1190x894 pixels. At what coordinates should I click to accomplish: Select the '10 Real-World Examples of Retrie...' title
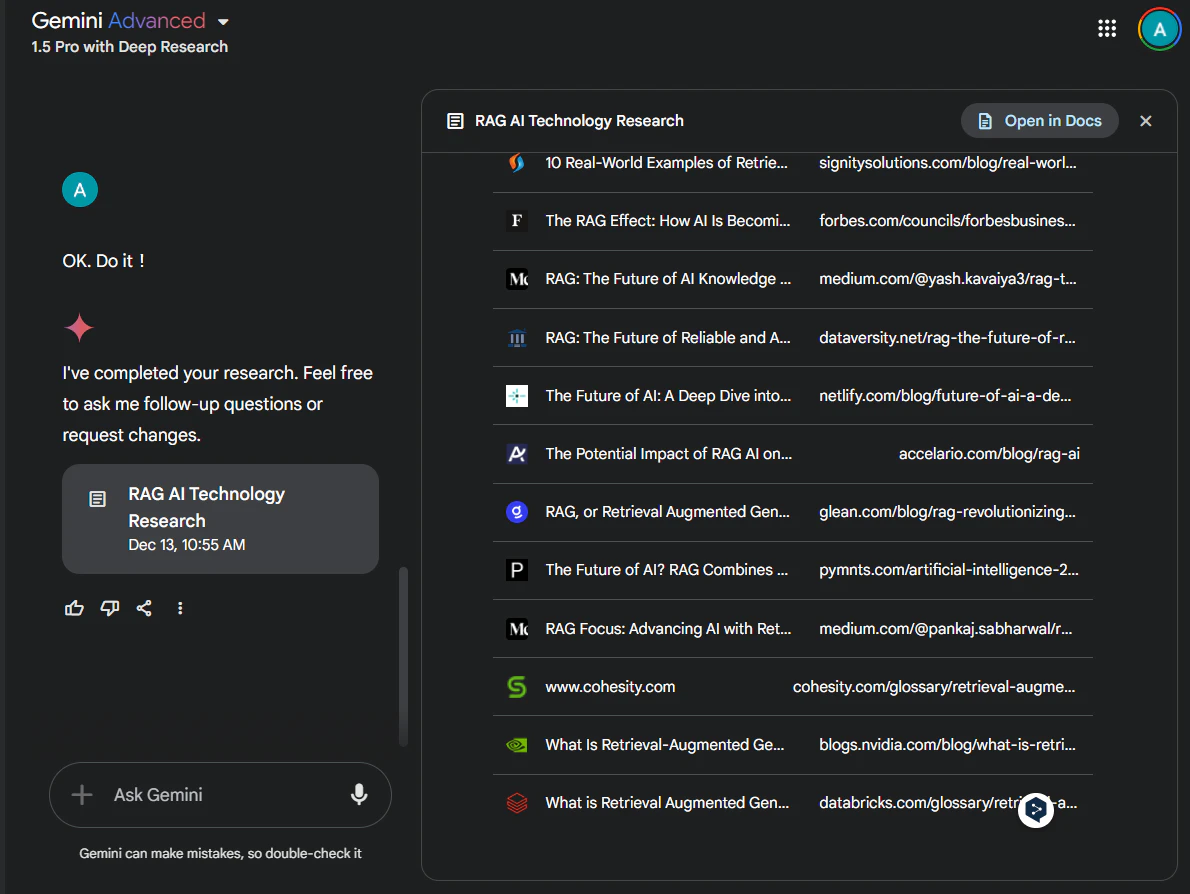point(666,162)
